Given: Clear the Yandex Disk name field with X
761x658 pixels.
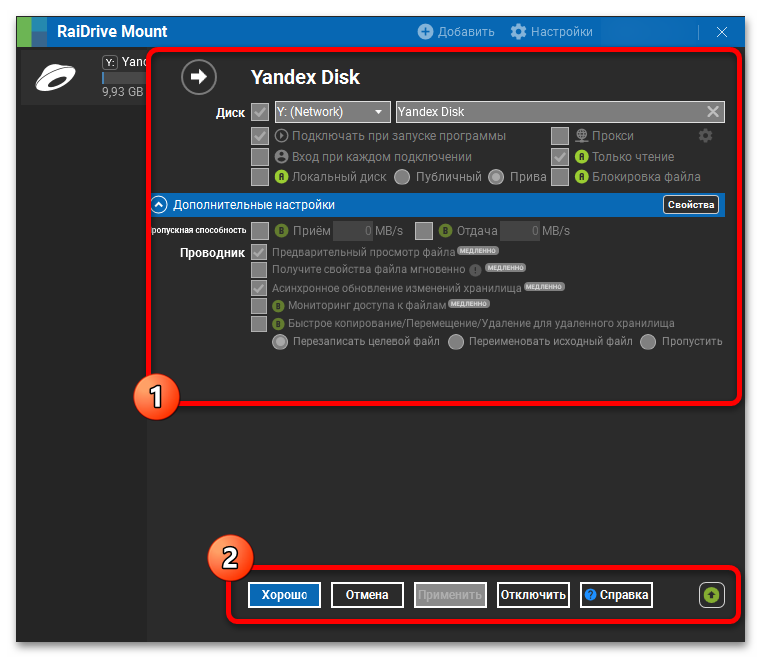Looking at the screenshot, I should (712, 112).
